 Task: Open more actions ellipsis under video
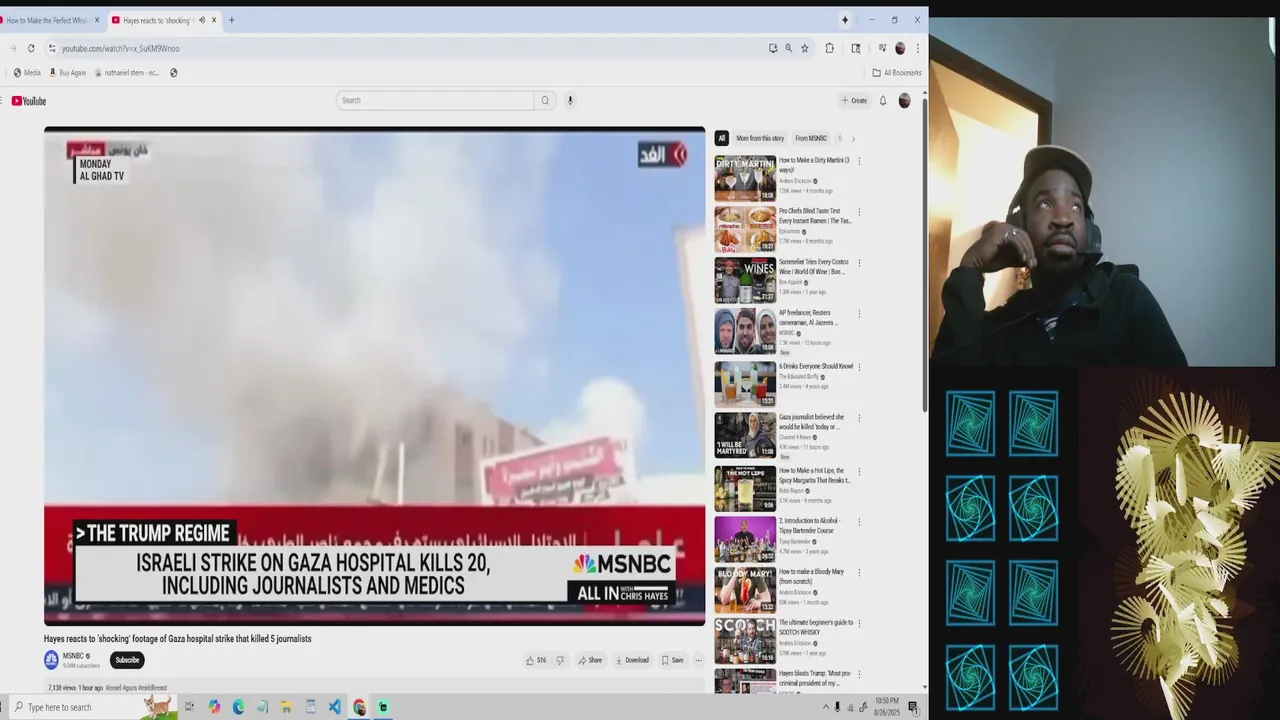pos(698,660)
